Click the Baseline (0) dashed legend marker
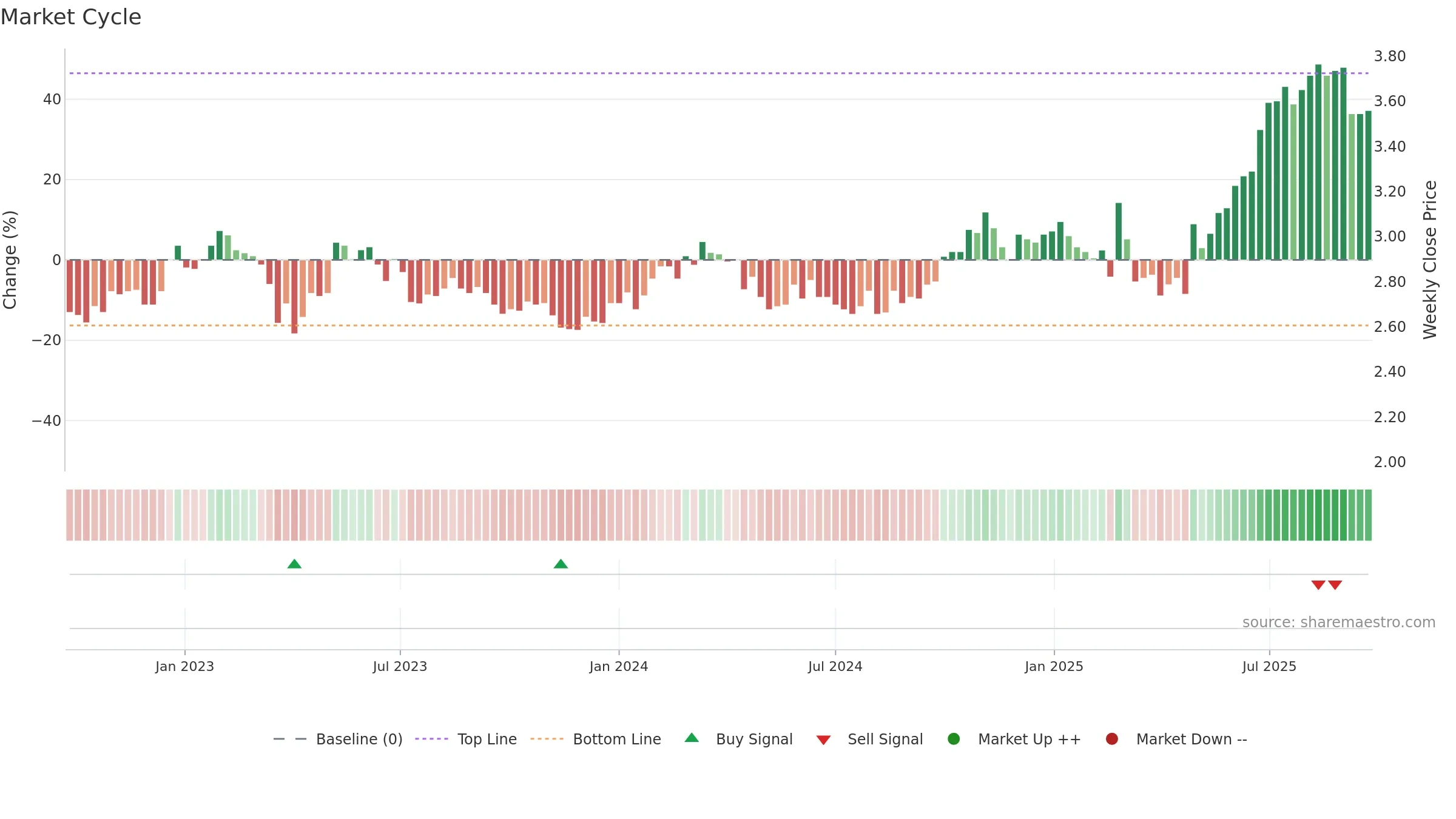The image size is (1456, 819). pyautogui.click(x=290, y=739)
